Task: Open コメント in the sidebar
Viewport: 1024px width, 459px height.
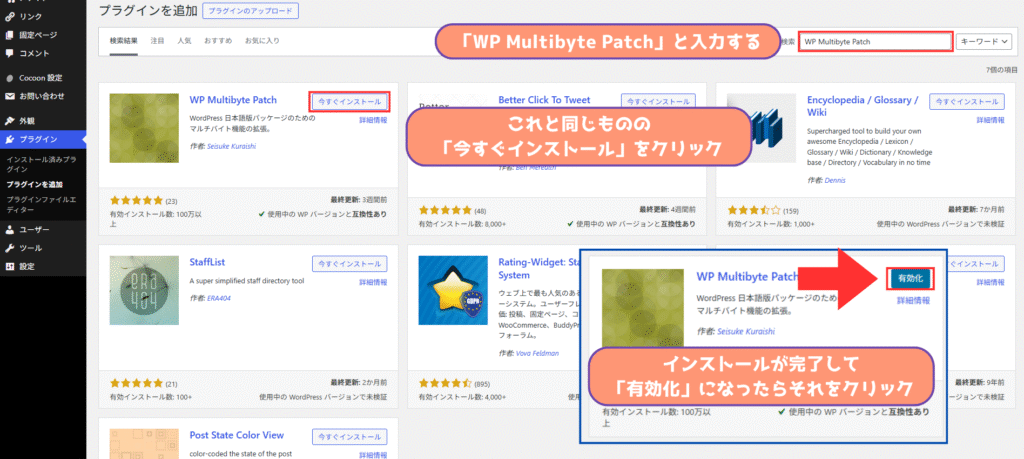Action: coord(34,54)
